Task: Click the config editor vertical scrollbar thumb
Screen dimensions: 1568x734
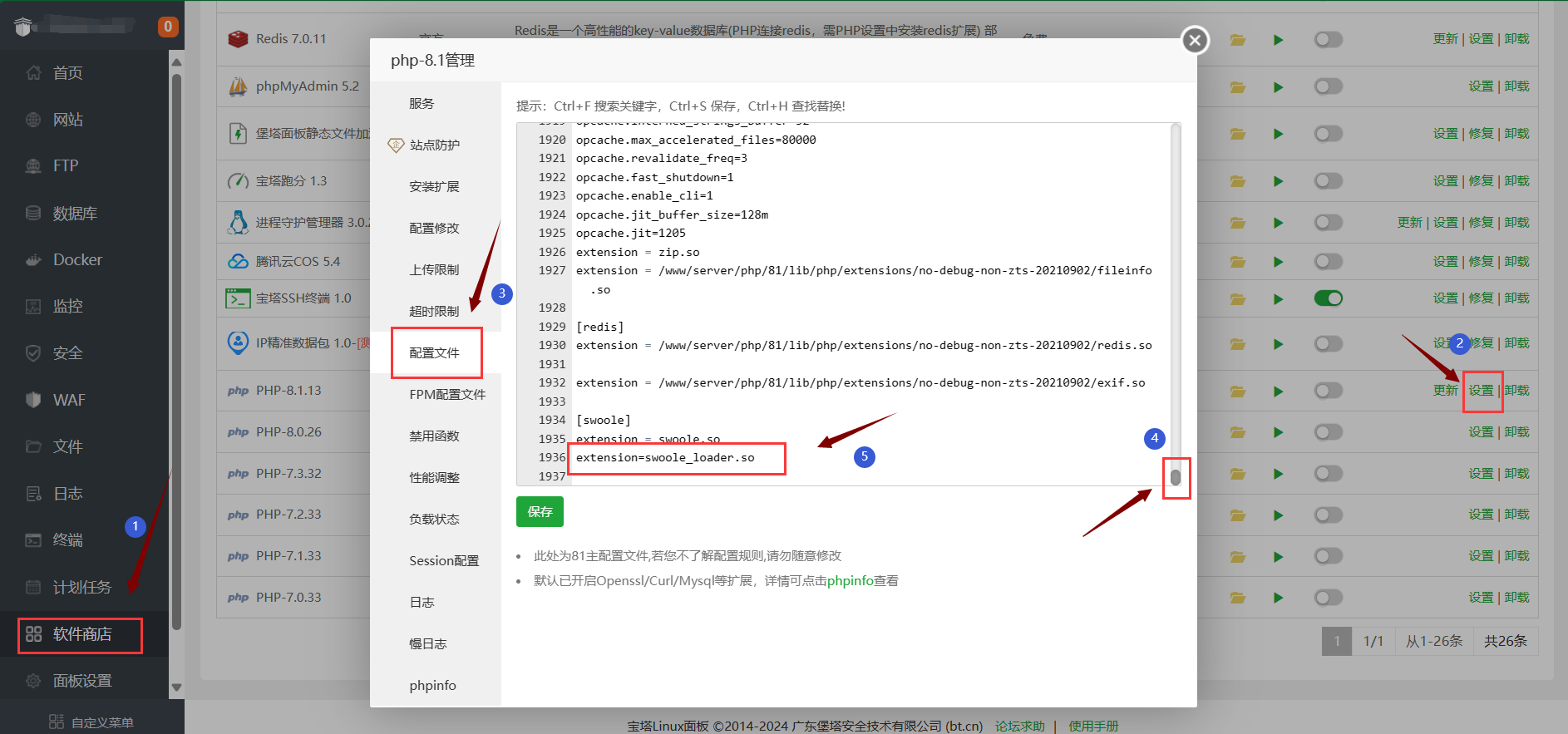Action: [x=1176, y=477]
